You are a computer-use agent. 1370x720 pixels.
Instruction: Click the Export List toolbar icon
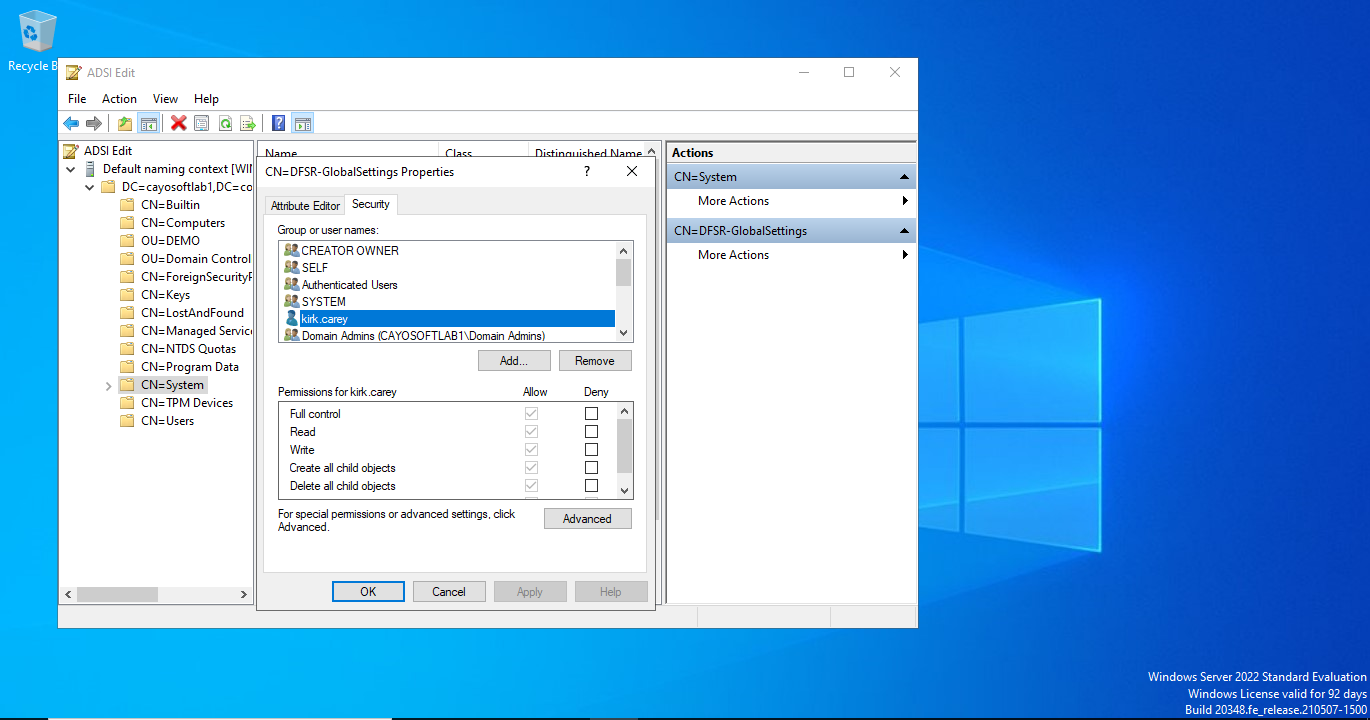(x=248, y=123)
